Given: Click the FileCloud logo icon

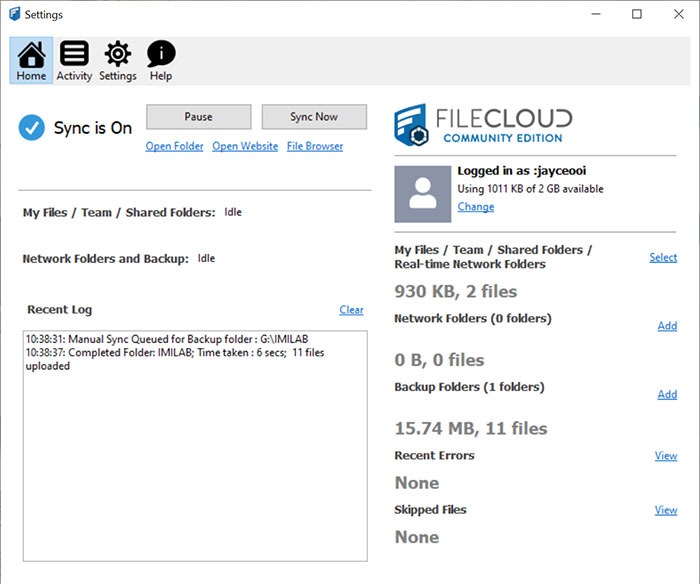Looking at the screenshot, I should click(411, 125).
